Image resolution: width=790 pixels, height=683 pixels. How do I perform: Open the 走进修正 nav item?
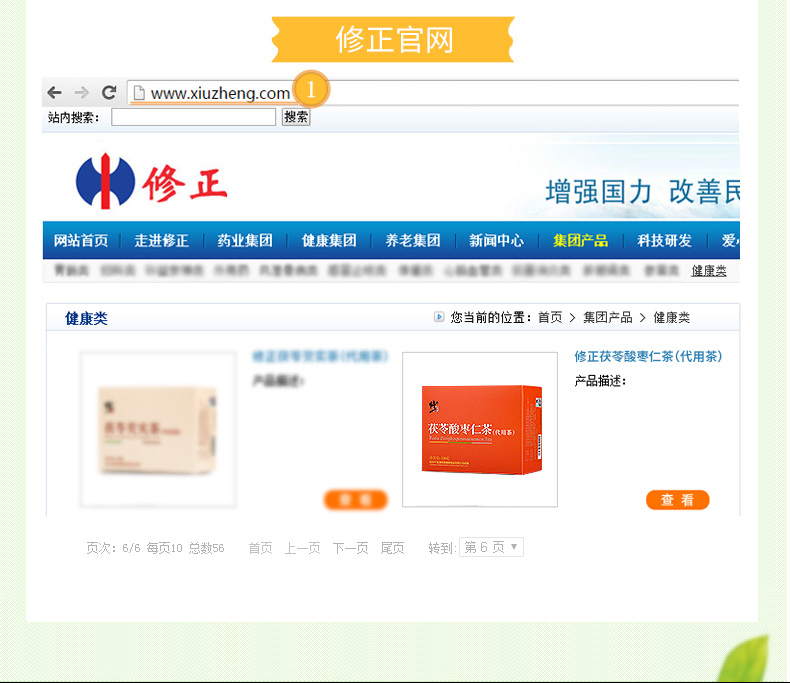(161, 241)
